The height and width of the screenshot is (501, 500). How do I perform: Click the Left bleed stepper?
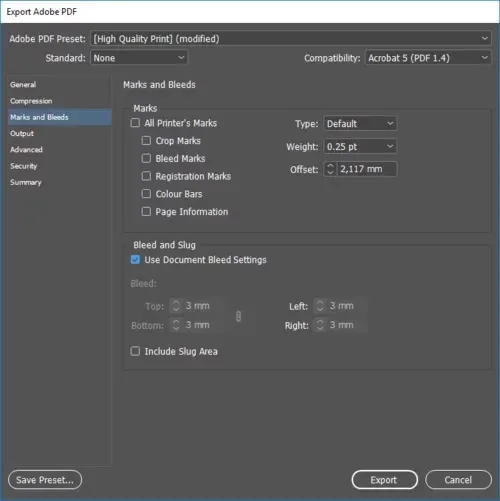[320, 306]
